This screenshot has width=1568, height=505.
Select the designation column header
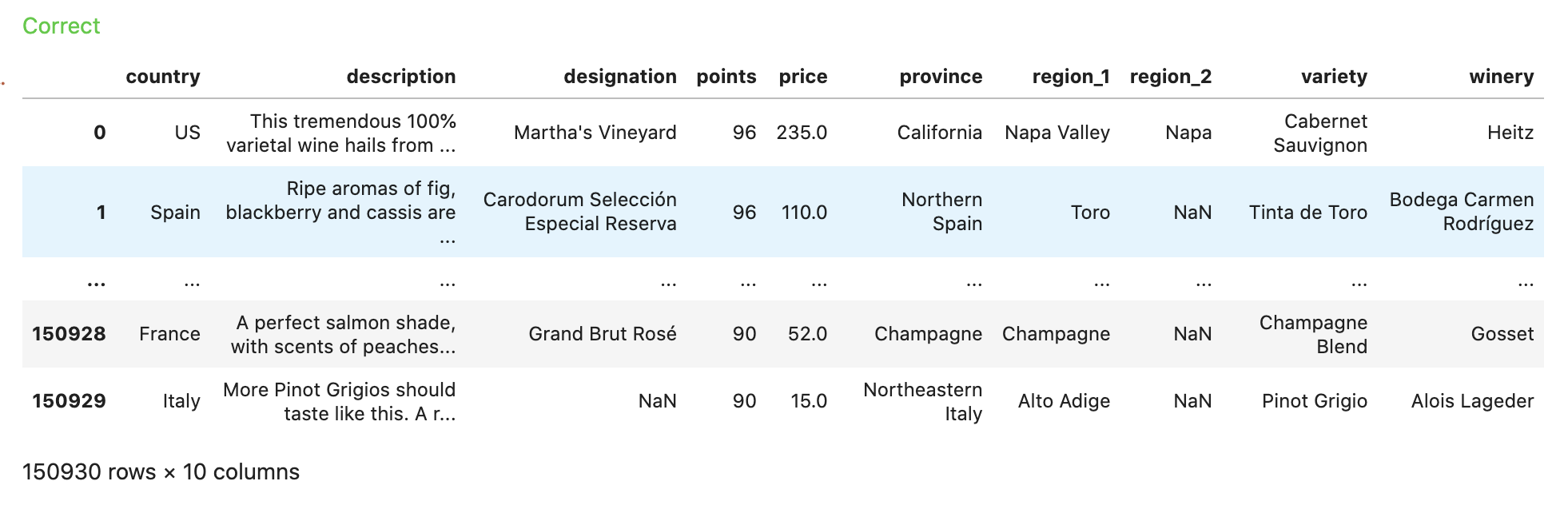click(x=620, y=77)
